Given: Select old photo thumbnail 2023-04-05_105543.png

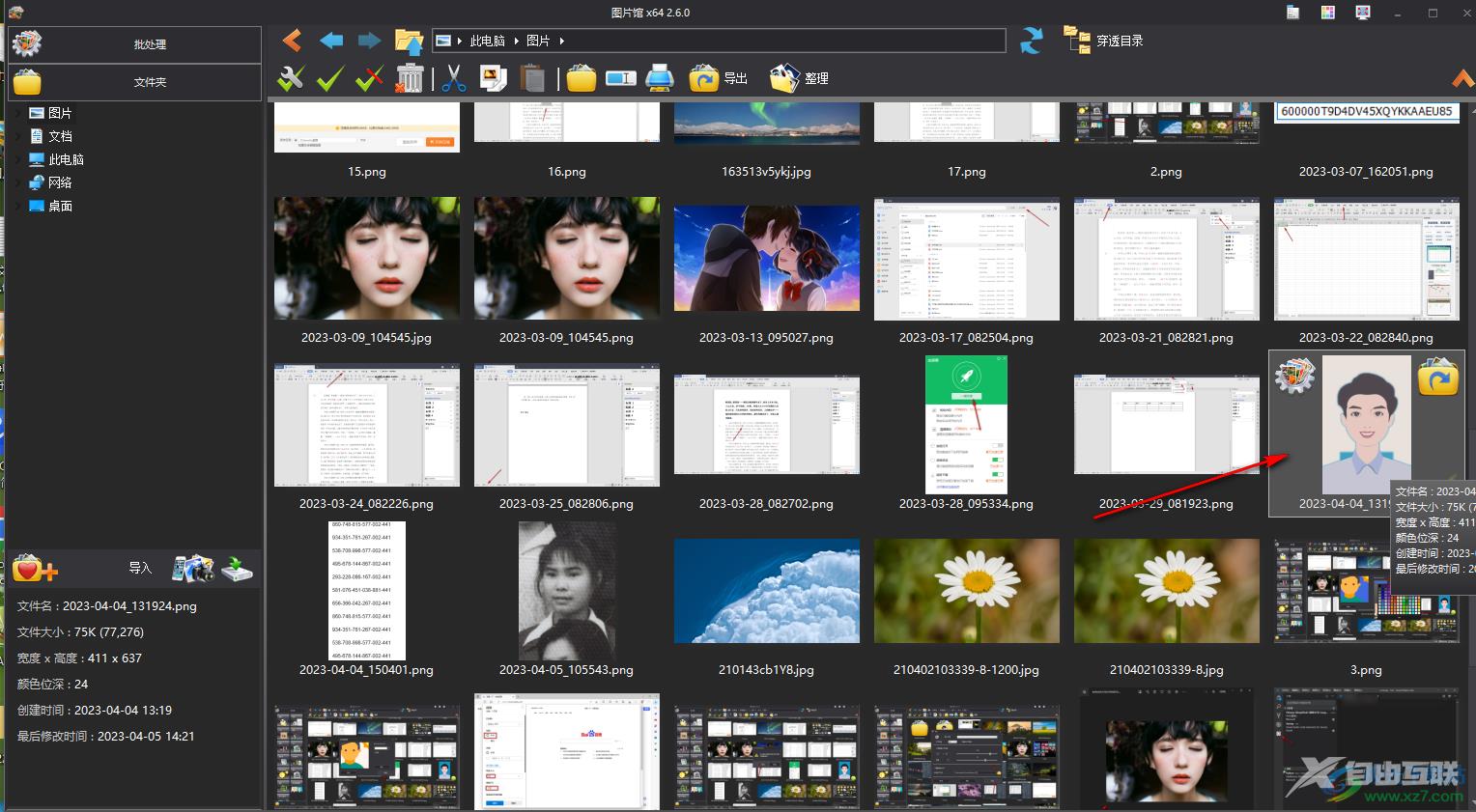Looking at the screenshot, I should pyautogui.click(x=567, y=591).
